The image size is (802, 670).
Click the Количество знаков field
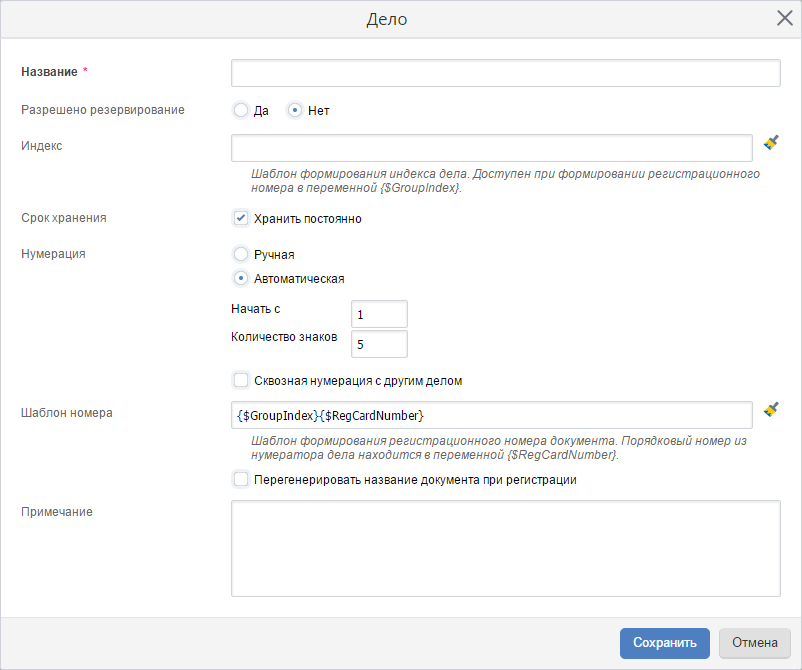(379, 344)
